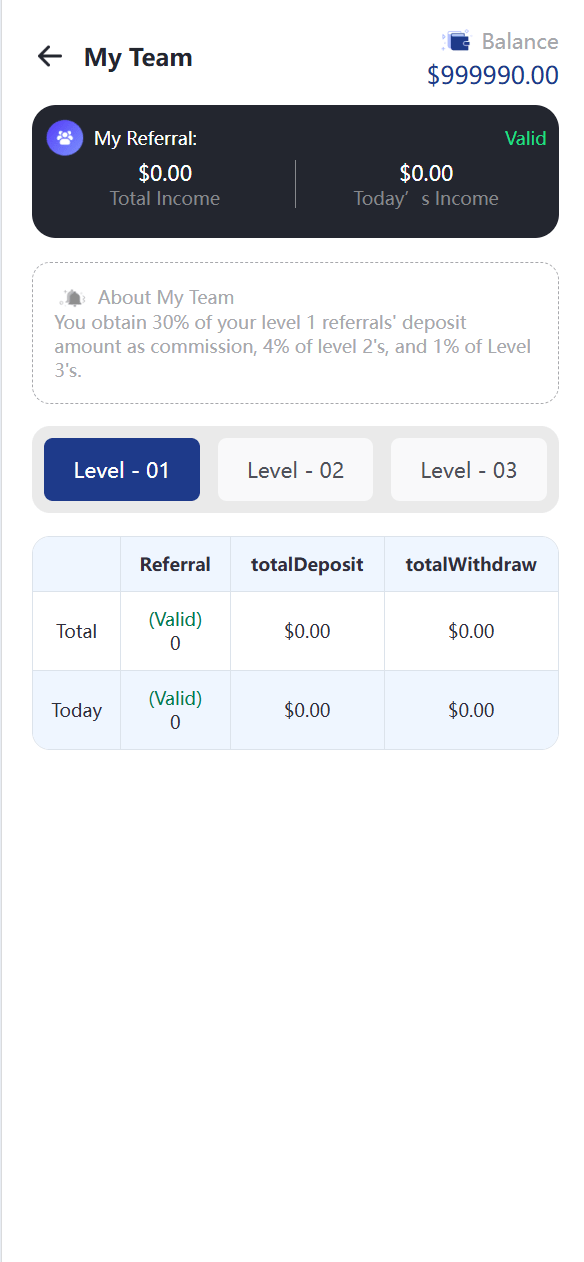The image size is (584, 1262).
Task: Click the Total Income amount
Action: coord(165,174)
